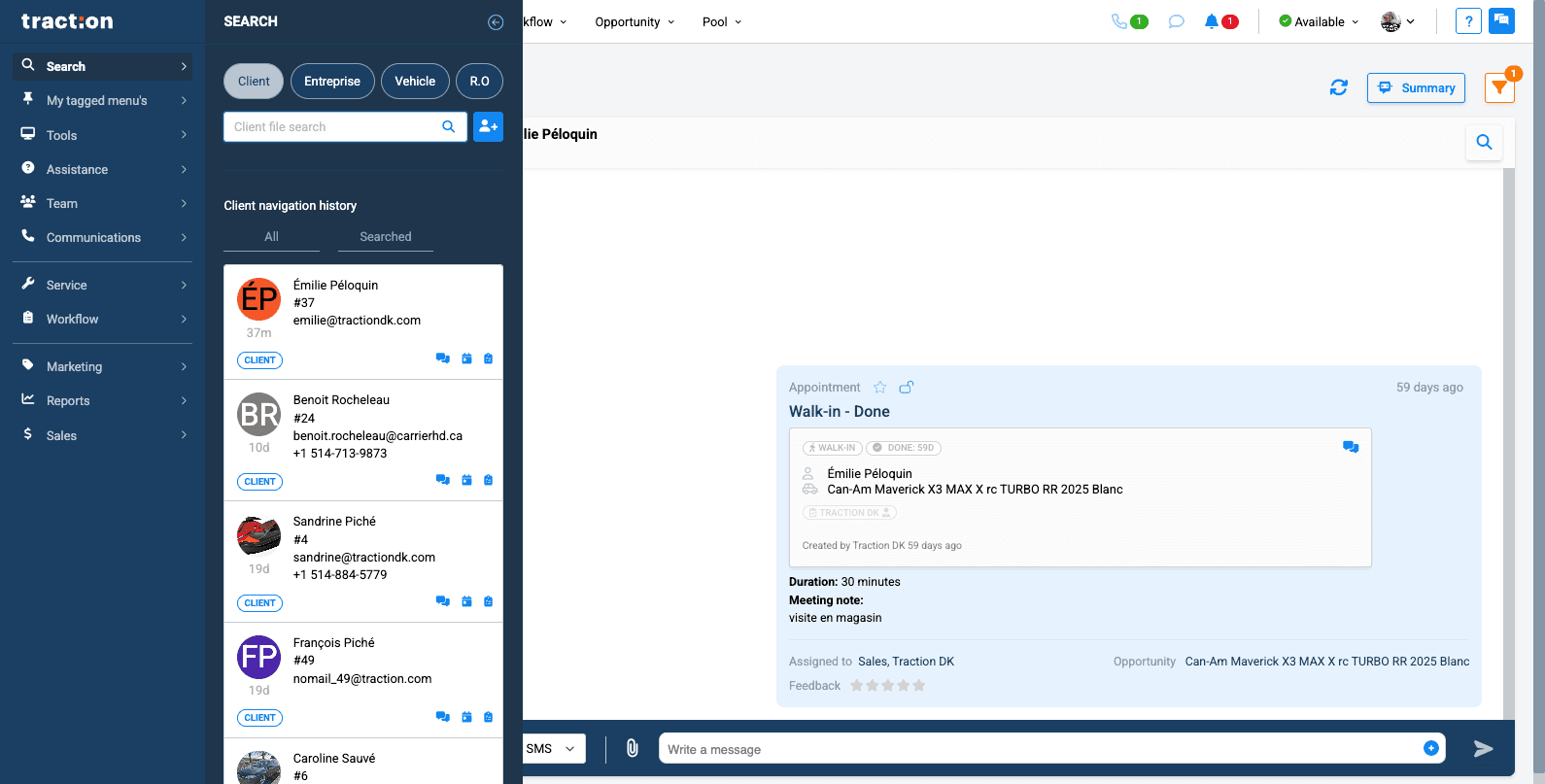
Task: Open the Available status dropdown
Action: [1319, 22]
